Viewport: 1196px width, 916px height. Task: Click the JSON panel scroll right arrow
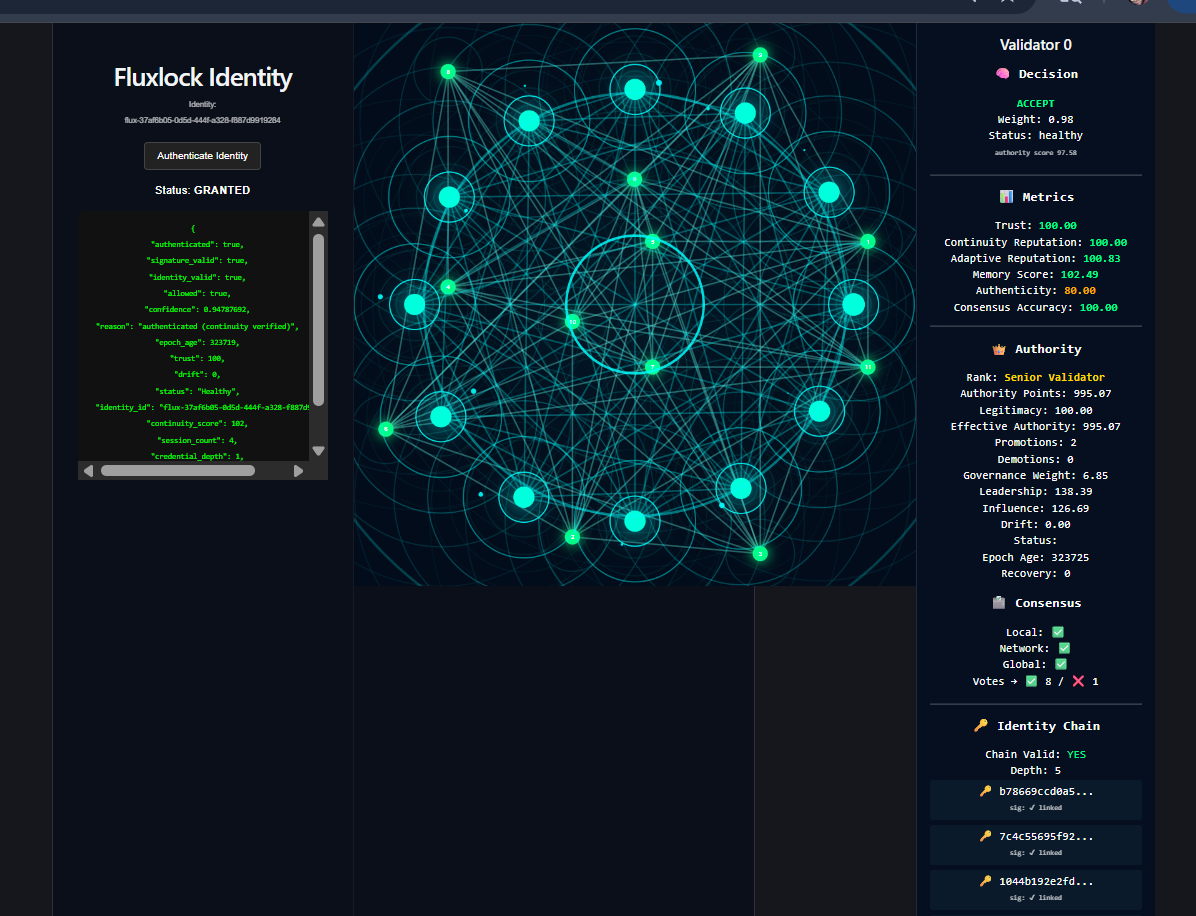click(298, 471)
